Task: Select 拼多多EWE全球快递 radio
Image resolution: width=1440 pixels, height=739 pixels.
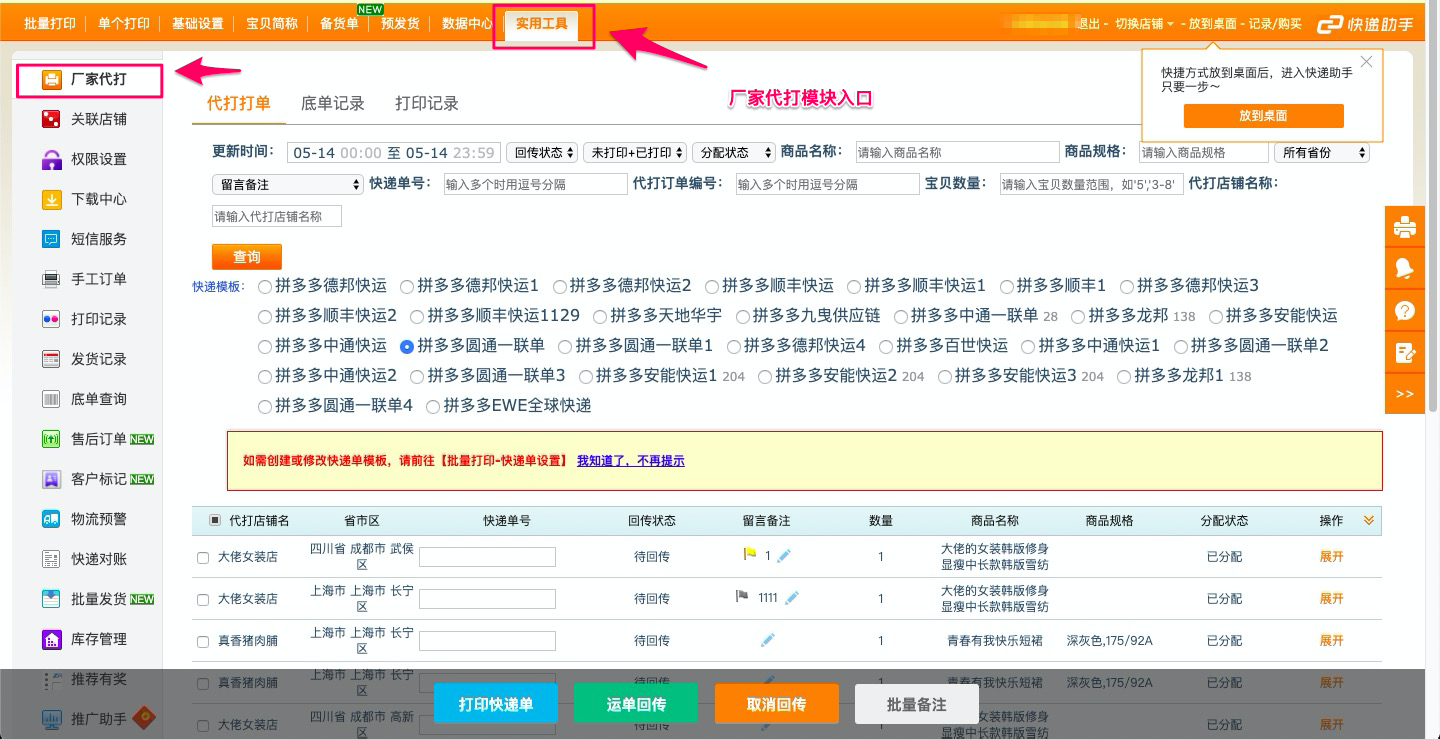Action: point(433,406)
